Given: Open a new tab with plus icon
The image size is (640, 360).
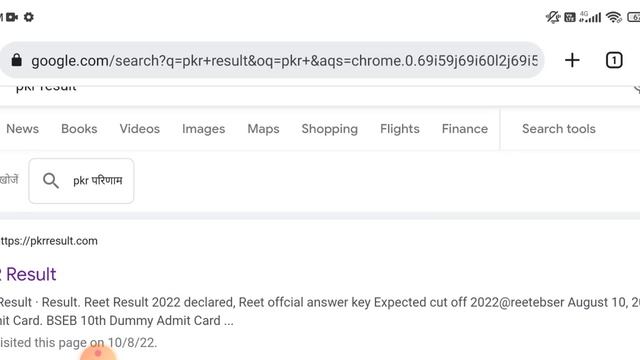Looking at the screenshot, I should pos(572,60).
